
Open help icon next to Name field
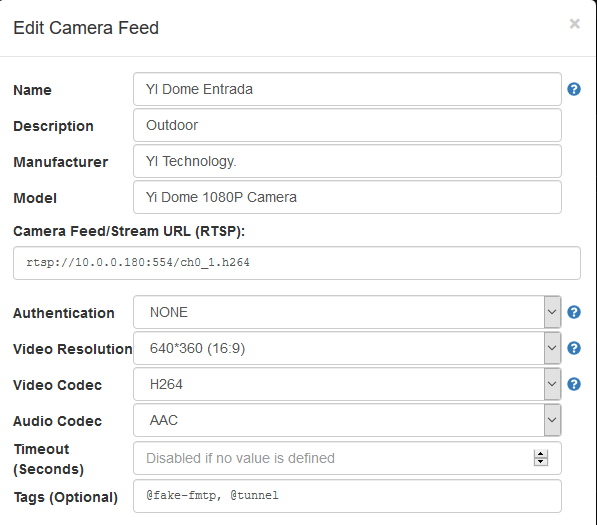(x=574, y=89)
